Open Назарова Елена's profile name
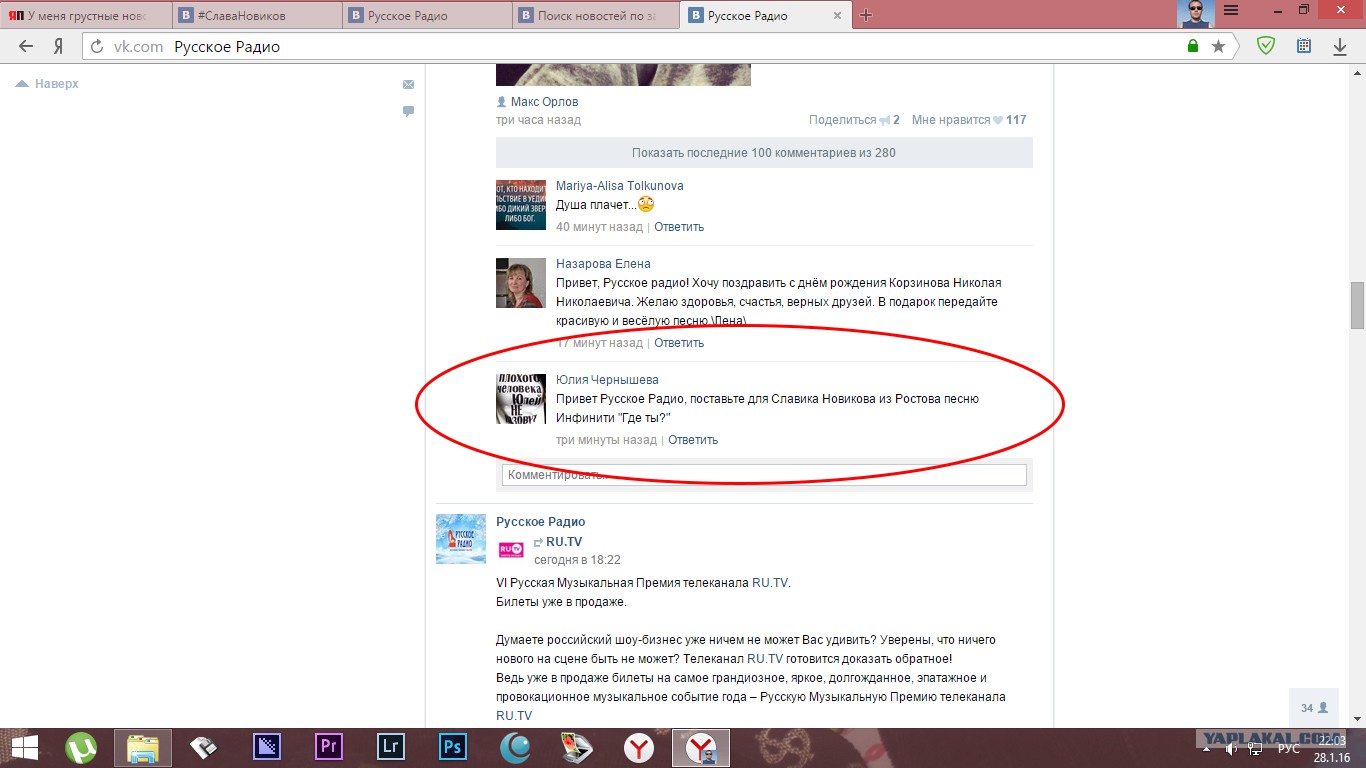The height and width of the screenshot is (768, 1366). (x=603, y=264)
